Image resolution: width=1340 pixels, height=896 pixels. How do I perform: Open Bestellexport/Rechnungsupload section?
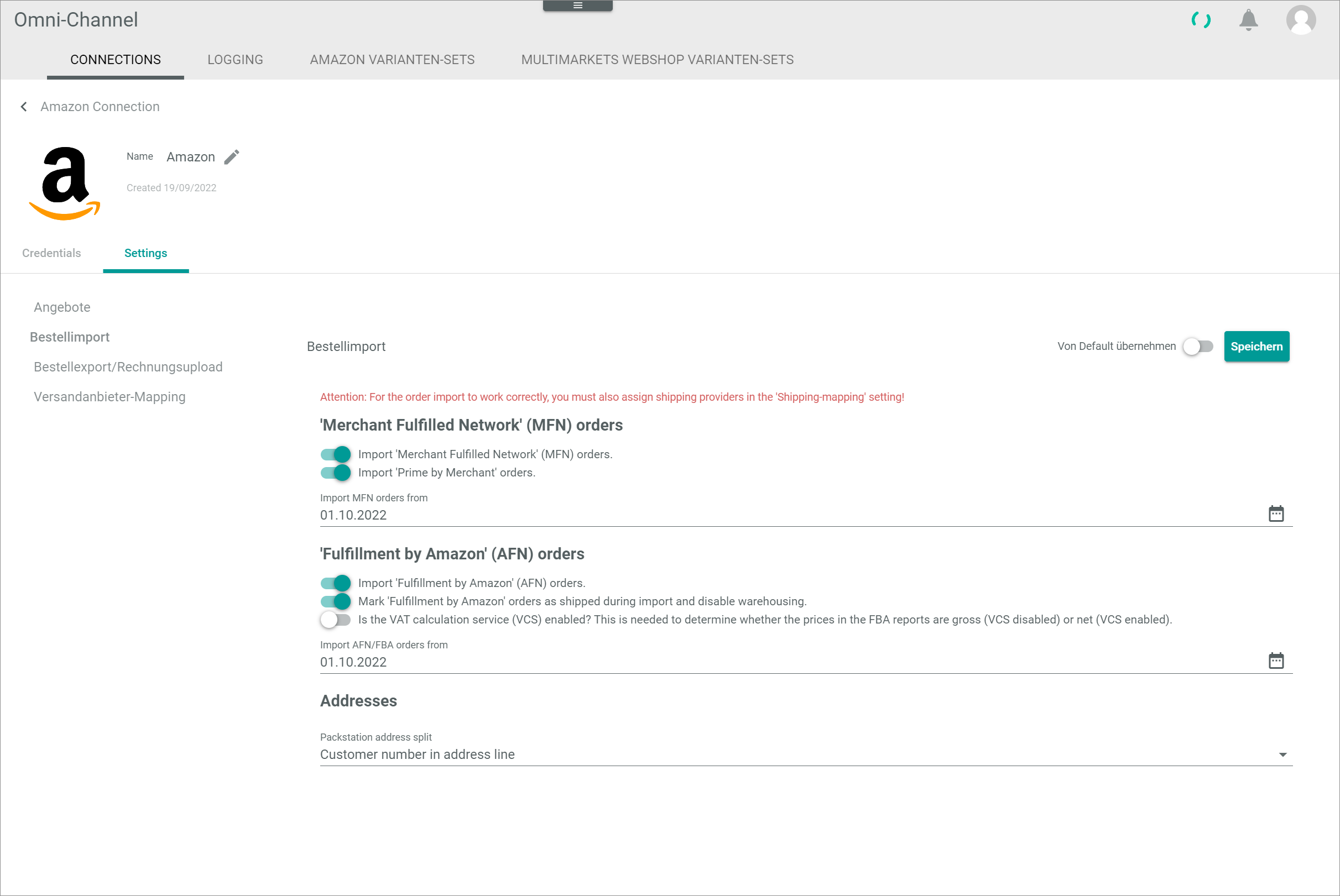pos(128,367)
